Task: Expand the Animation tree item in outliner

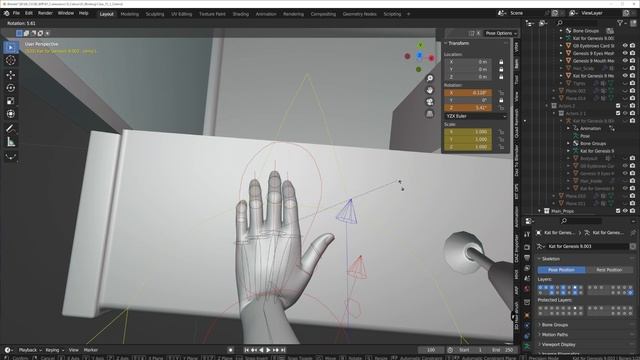Action: coord(568,129)
